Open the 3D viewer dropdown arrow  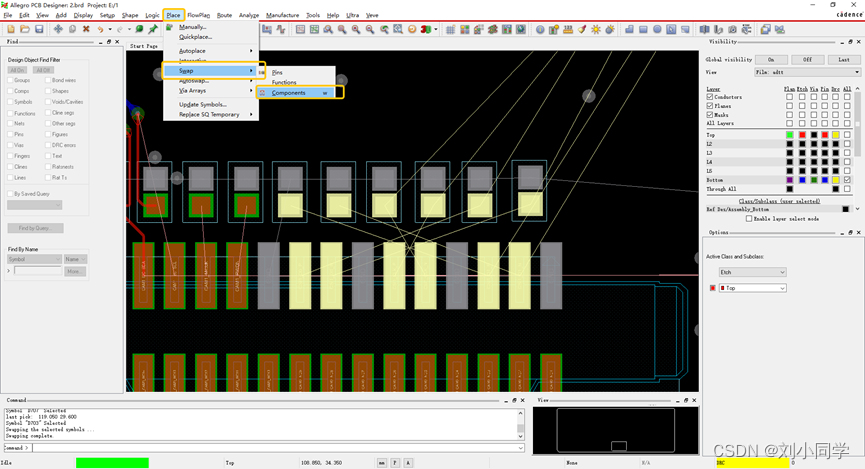436,29
